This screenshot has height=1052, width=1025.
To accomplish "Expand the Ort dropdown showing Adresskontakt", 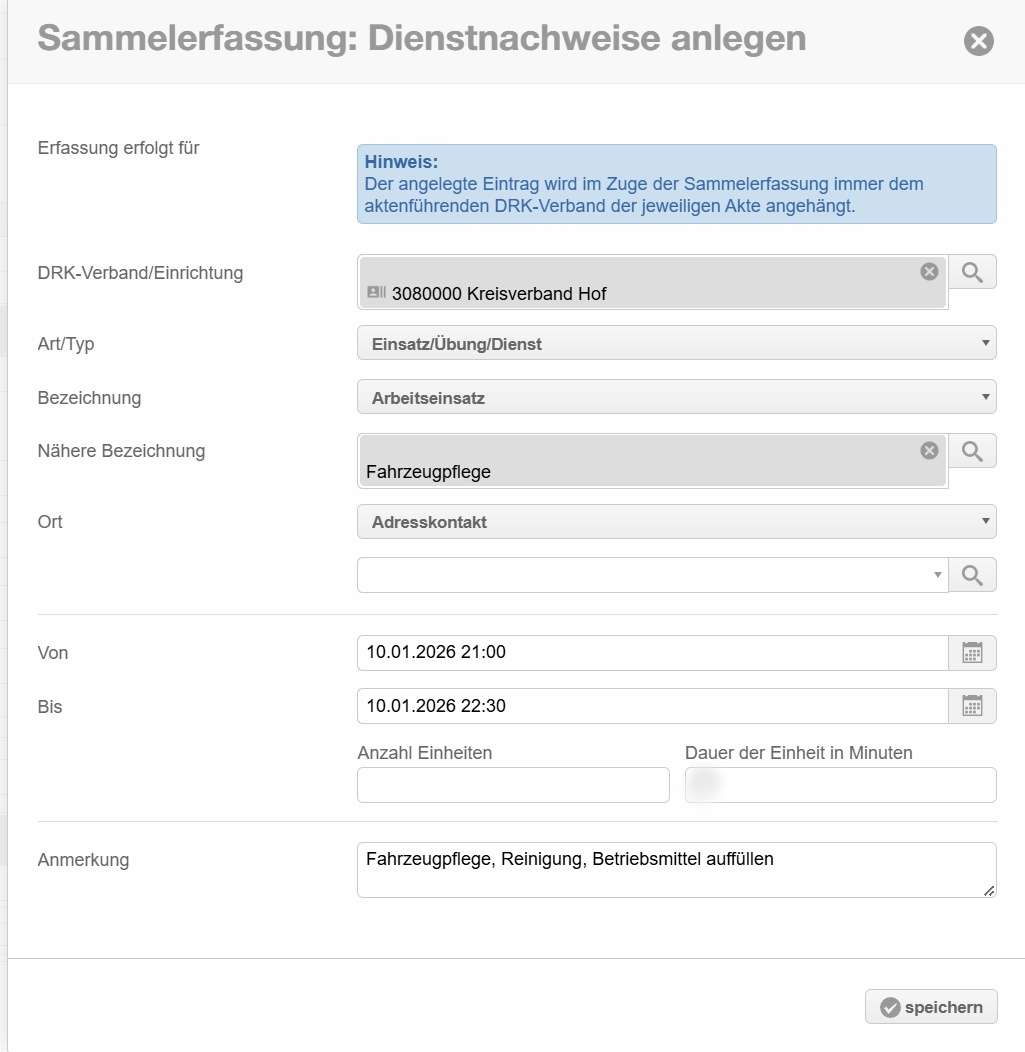I will click(x=676, y=521).
